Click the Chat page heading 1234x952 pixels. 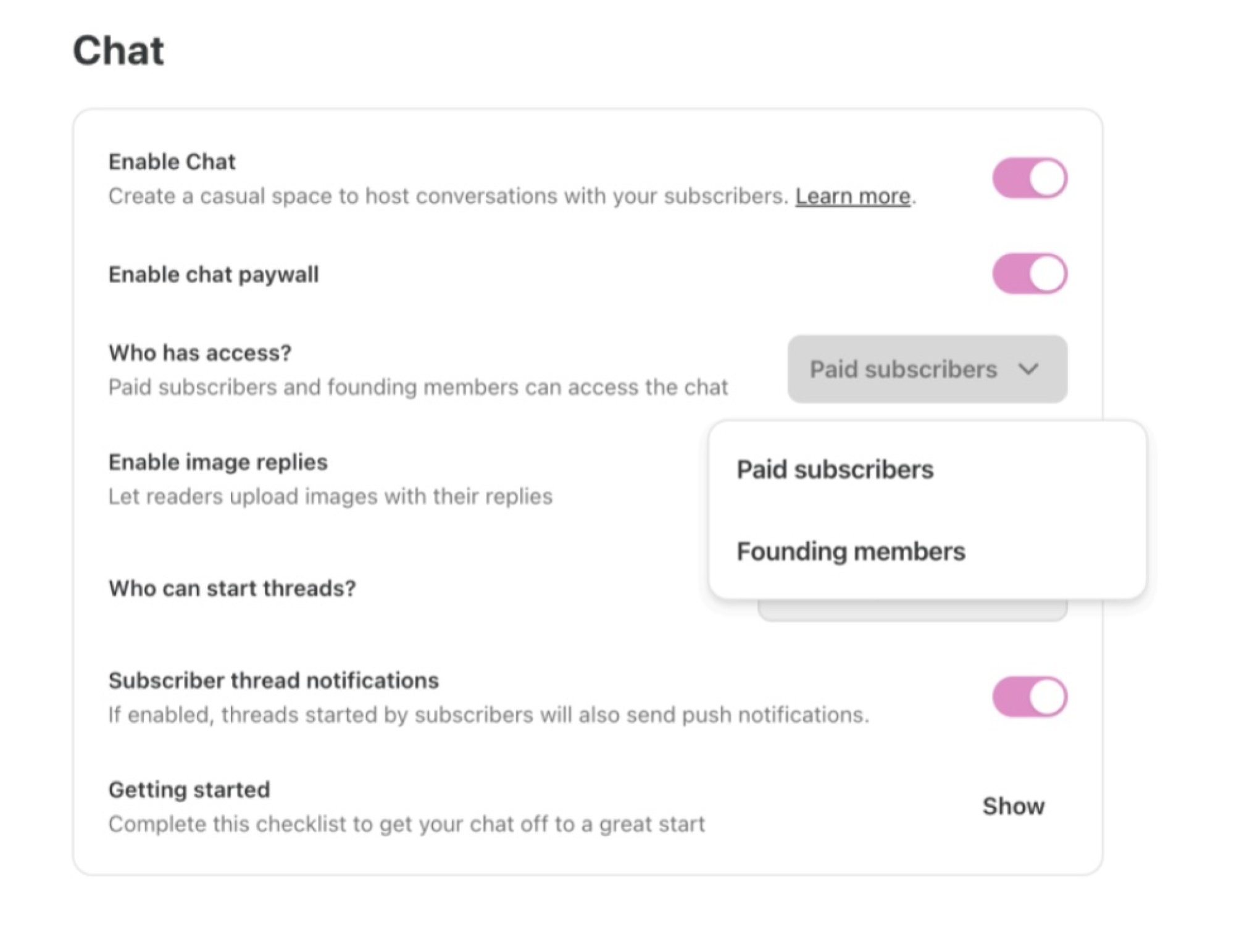pyautogui.click(x=119, y=50)
